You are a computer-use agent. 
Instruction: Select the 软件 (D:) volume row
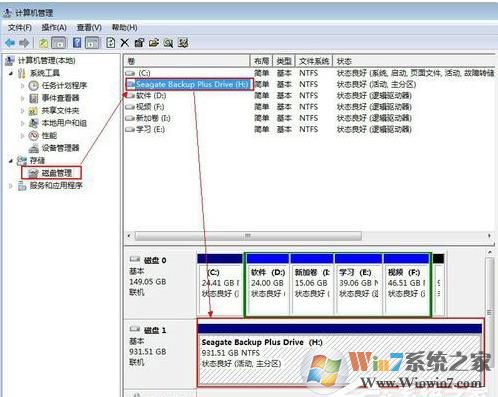(310, 96)
